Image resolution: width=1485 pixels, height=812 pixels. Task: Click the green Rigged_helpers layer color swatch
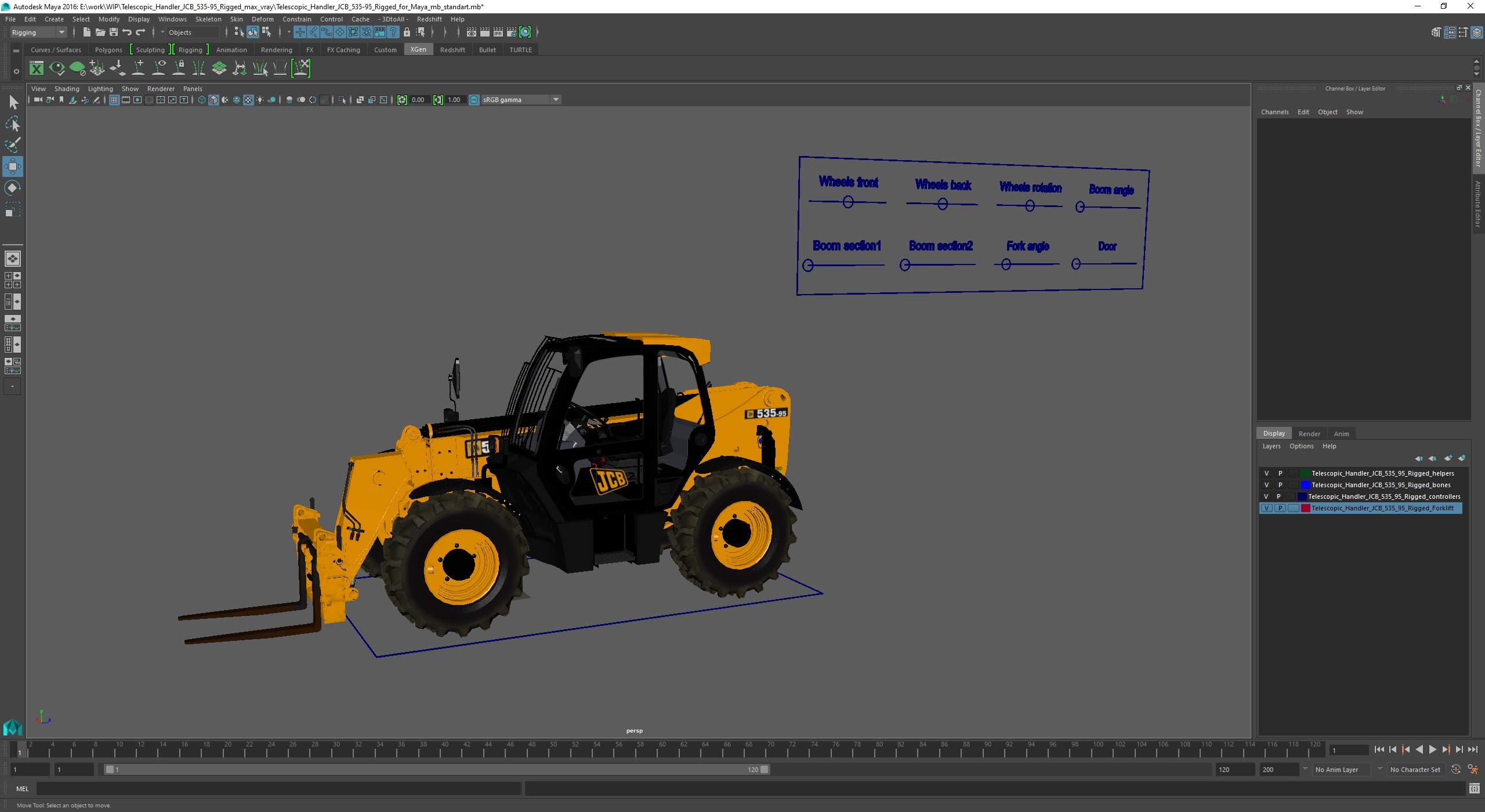point(1305,473)
